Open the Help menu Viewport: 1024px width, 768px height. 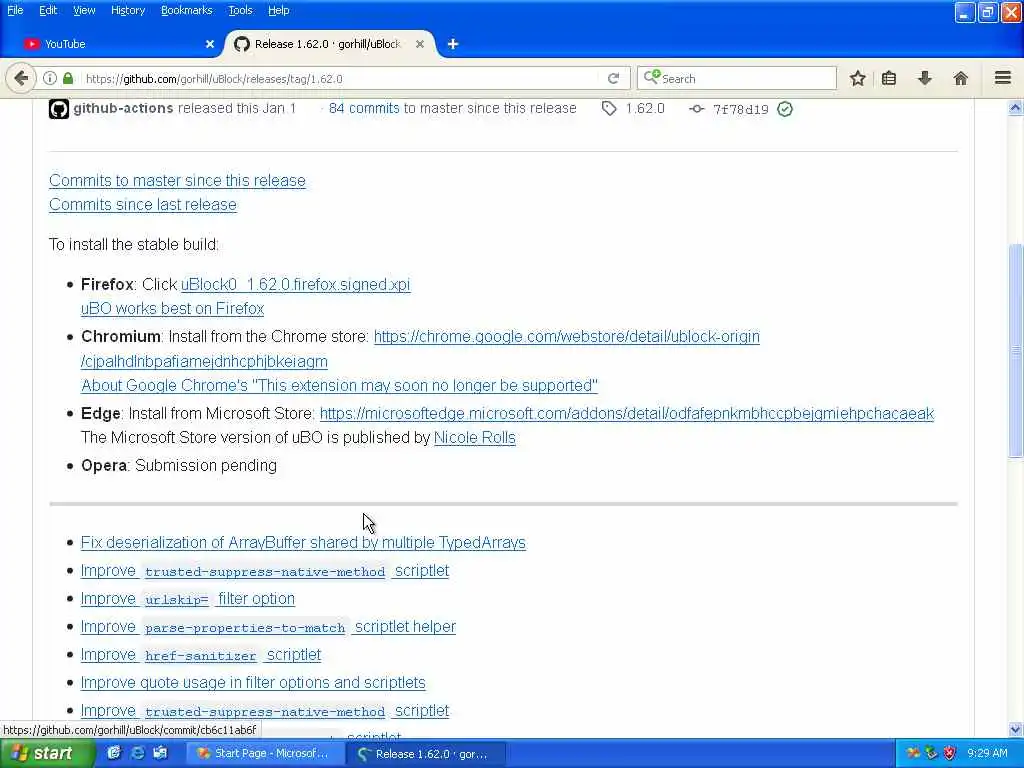coord(278,10)
